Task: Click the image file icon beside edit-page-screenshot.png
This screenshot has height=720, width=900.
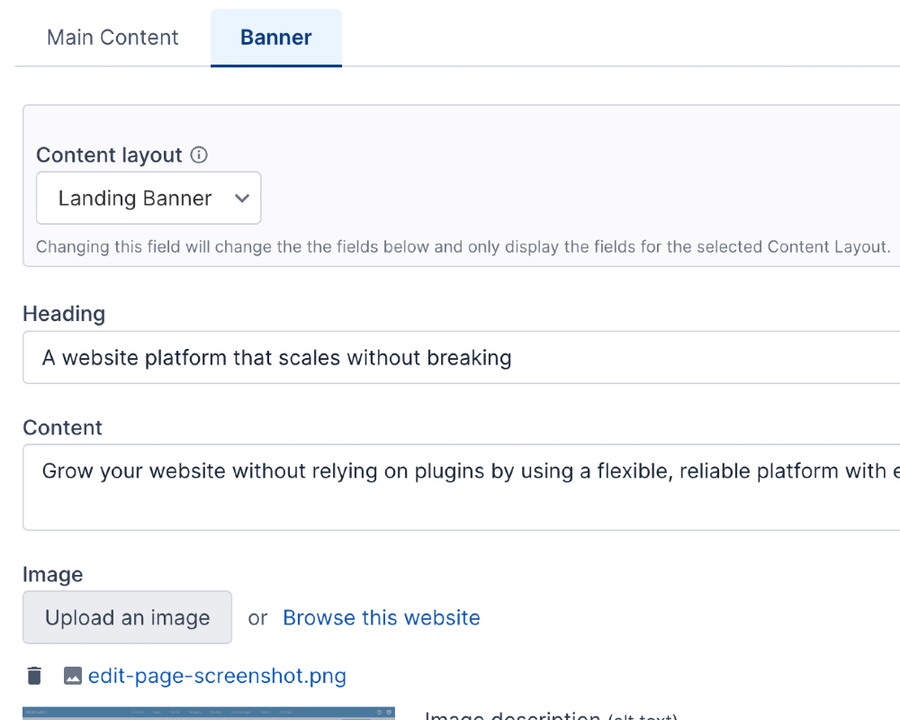Action: pos(71,675)
